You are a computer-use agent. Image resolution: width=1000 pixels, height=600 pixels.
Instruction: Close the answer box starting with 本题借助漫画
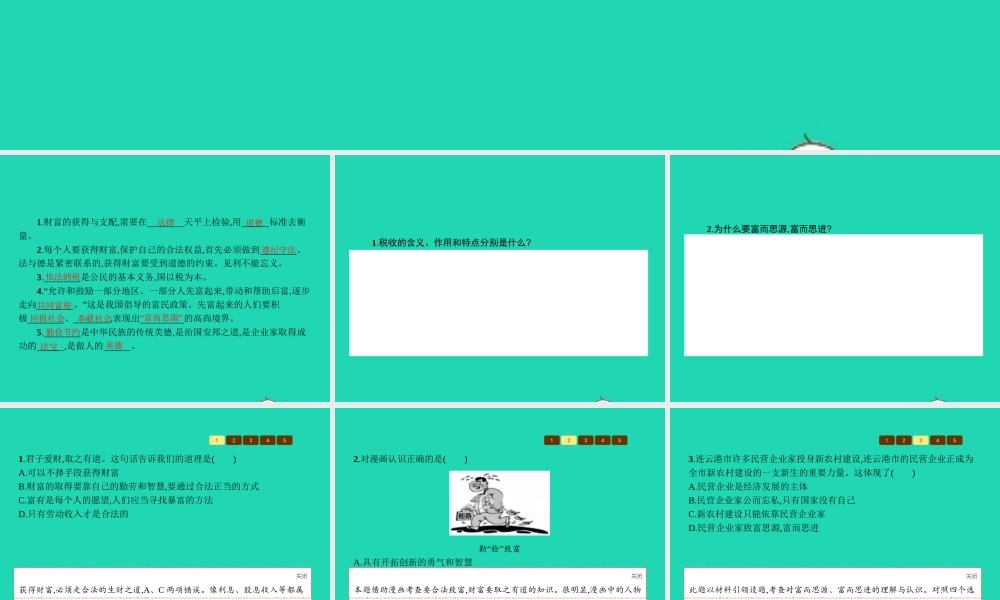[636, 576]
